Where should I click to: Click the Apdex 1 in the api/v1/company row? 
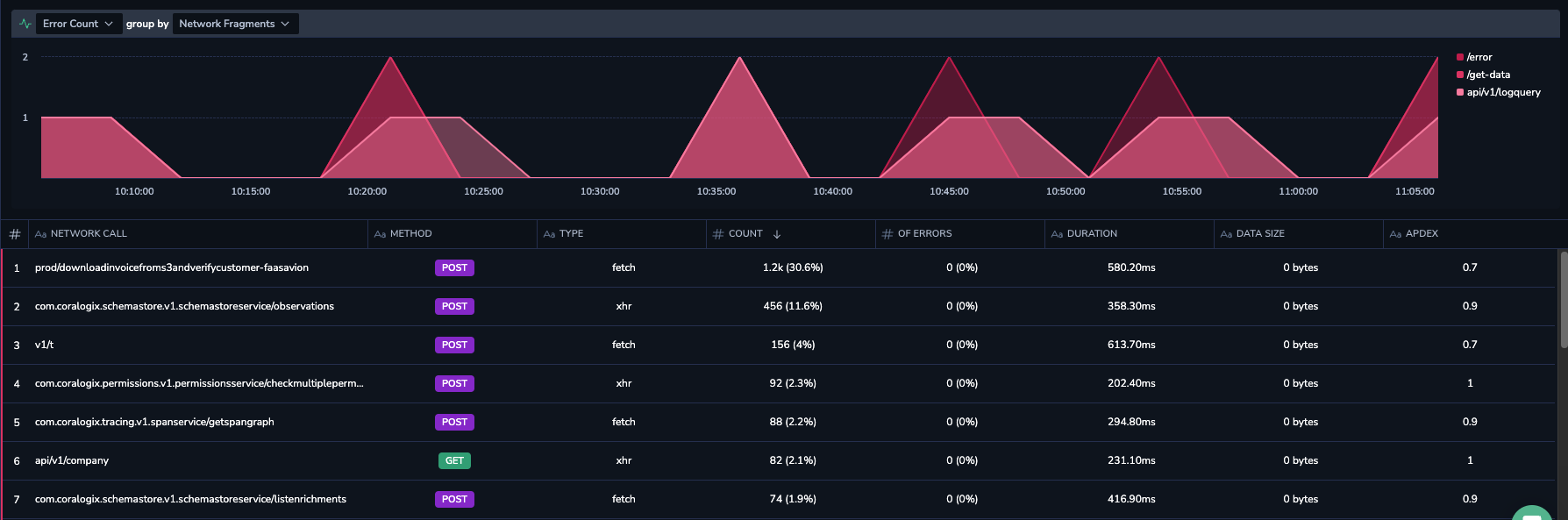pos(1470,460)
